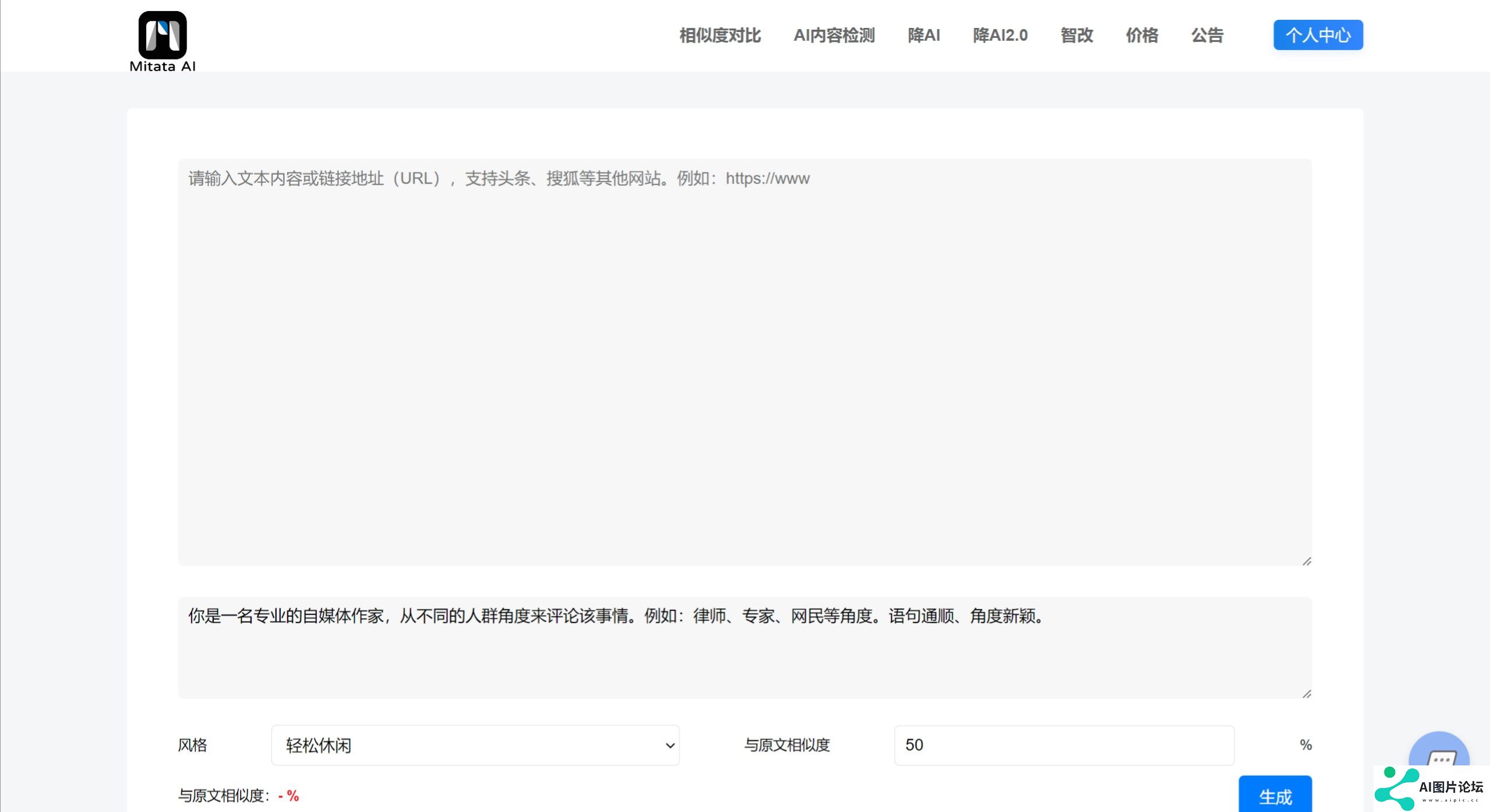The image size is (1490, 812).
Task: Click the prompt textarea about 自媒体作家
Action: (745, 648)
